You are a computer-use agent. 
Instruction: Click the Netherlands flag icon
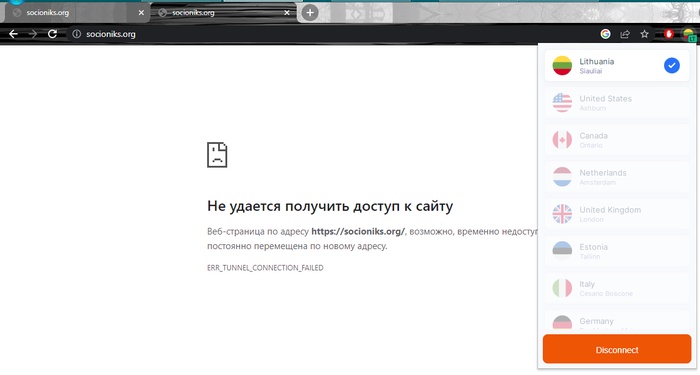click(x=562, y=177)
